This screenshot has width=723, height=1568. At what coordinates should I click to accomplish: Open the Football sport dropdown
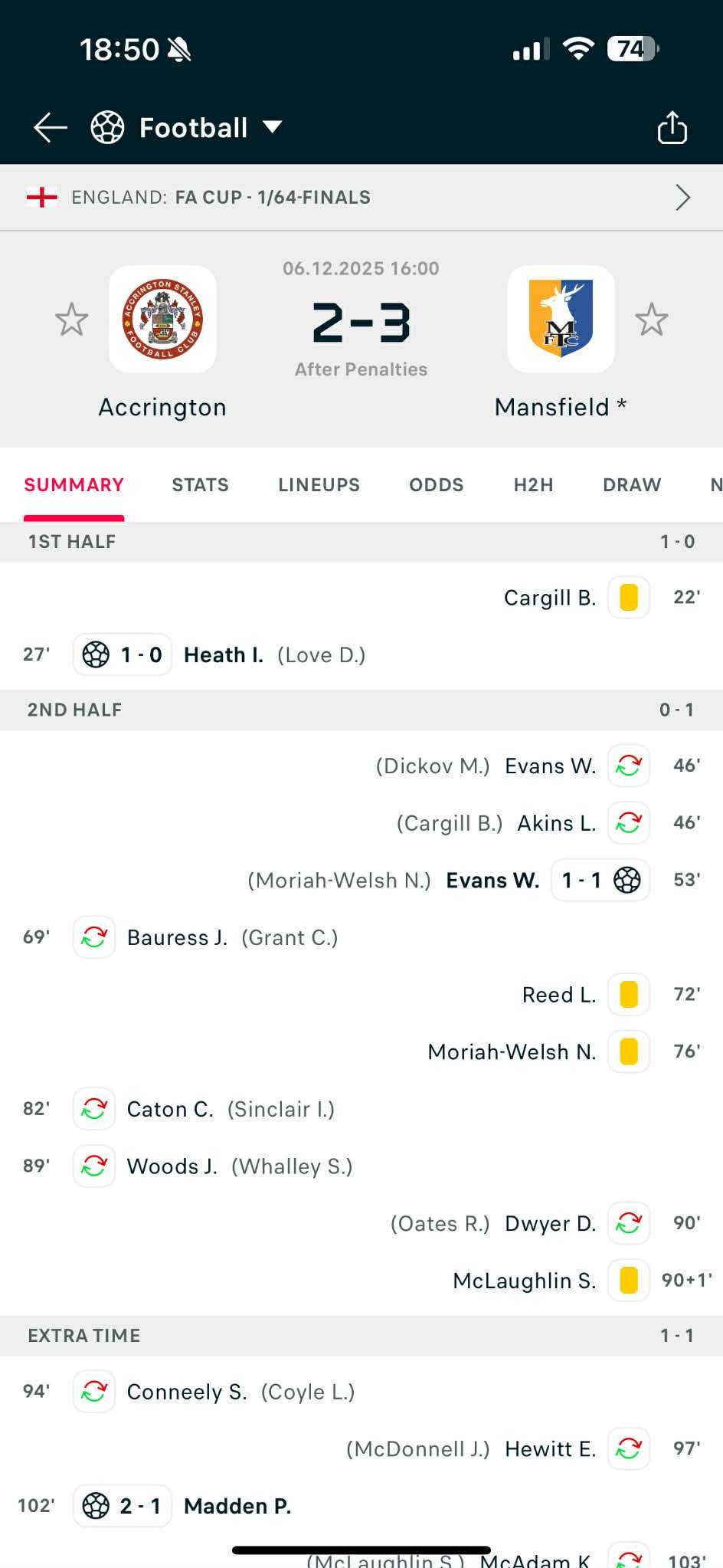tap(273, 127)
